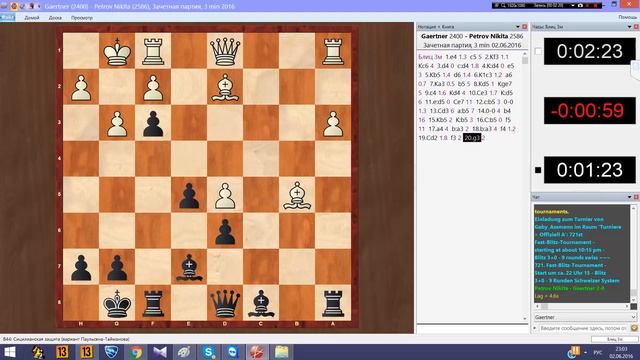640x360 pixels.
Task: Select the black bishop on c8
Action: (261, 303)
